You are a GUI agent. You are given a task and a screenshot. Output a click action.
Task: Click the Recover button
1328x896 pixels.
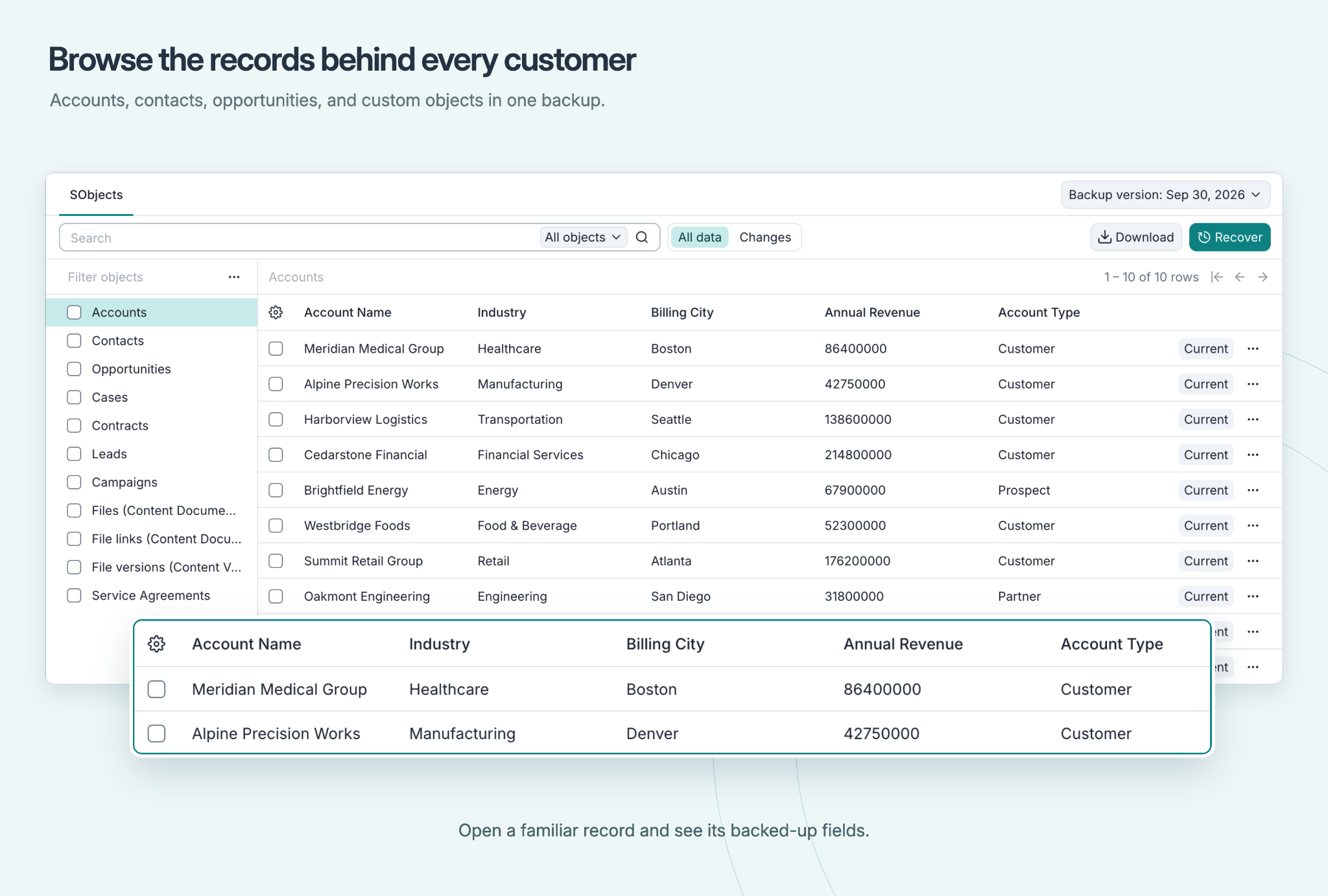click(1230, 237)
